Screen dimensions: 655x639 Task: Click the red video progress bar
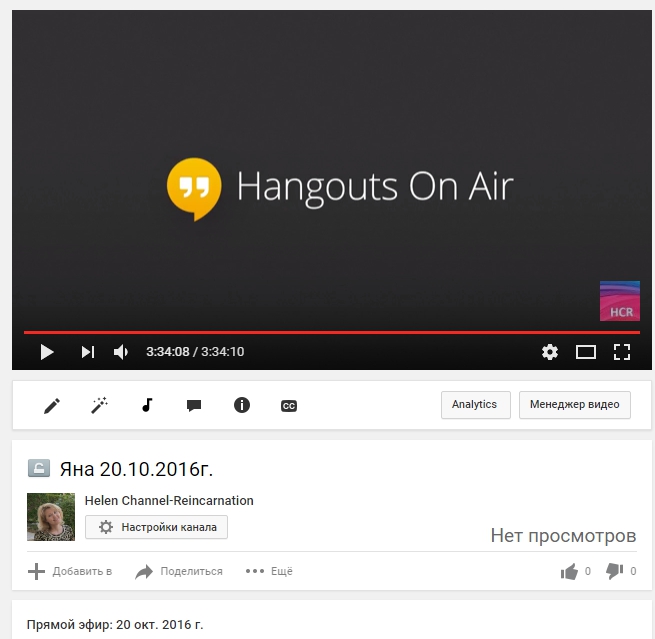click(330, 332)
